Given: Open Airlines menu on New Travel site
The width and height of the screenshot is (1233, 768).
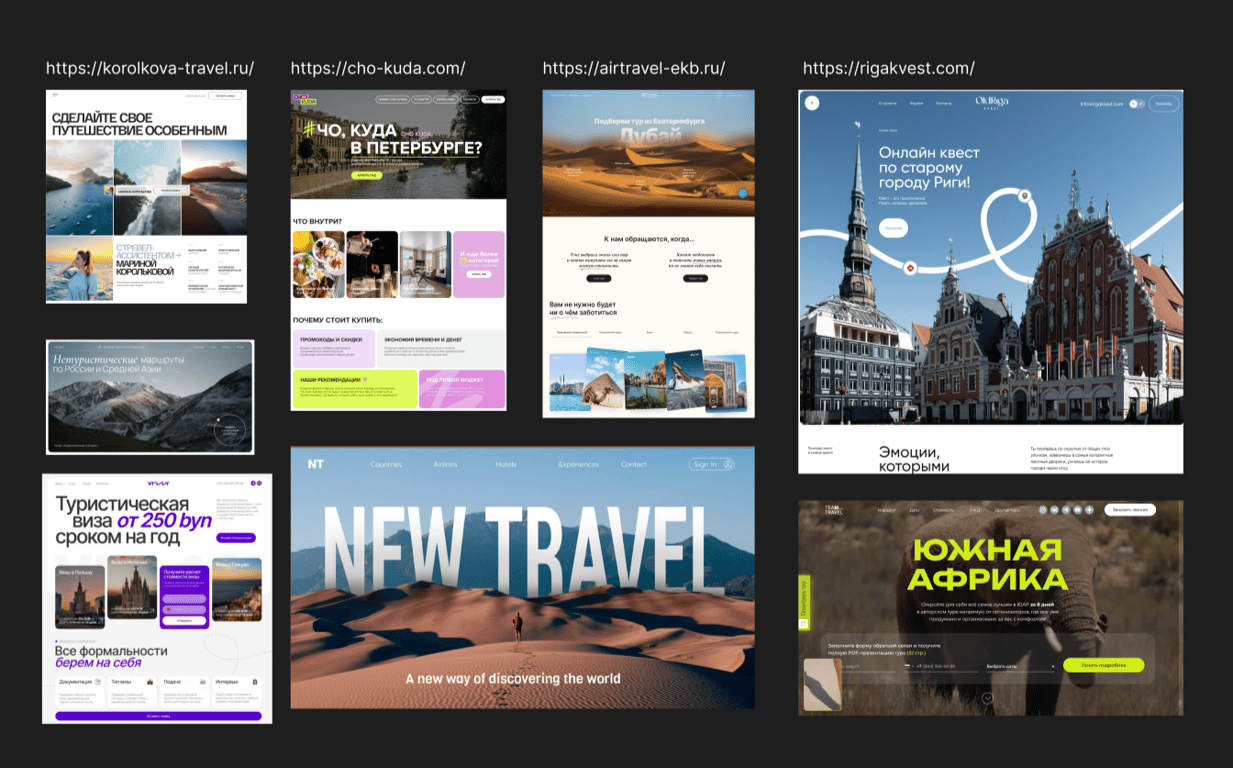Looking at the screenshot, I should [445, 464].
